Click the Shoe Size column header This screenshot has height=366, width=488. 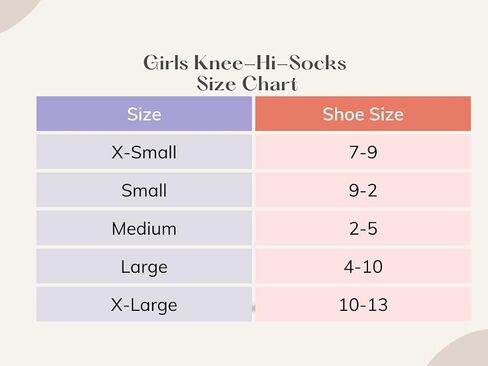363,114
